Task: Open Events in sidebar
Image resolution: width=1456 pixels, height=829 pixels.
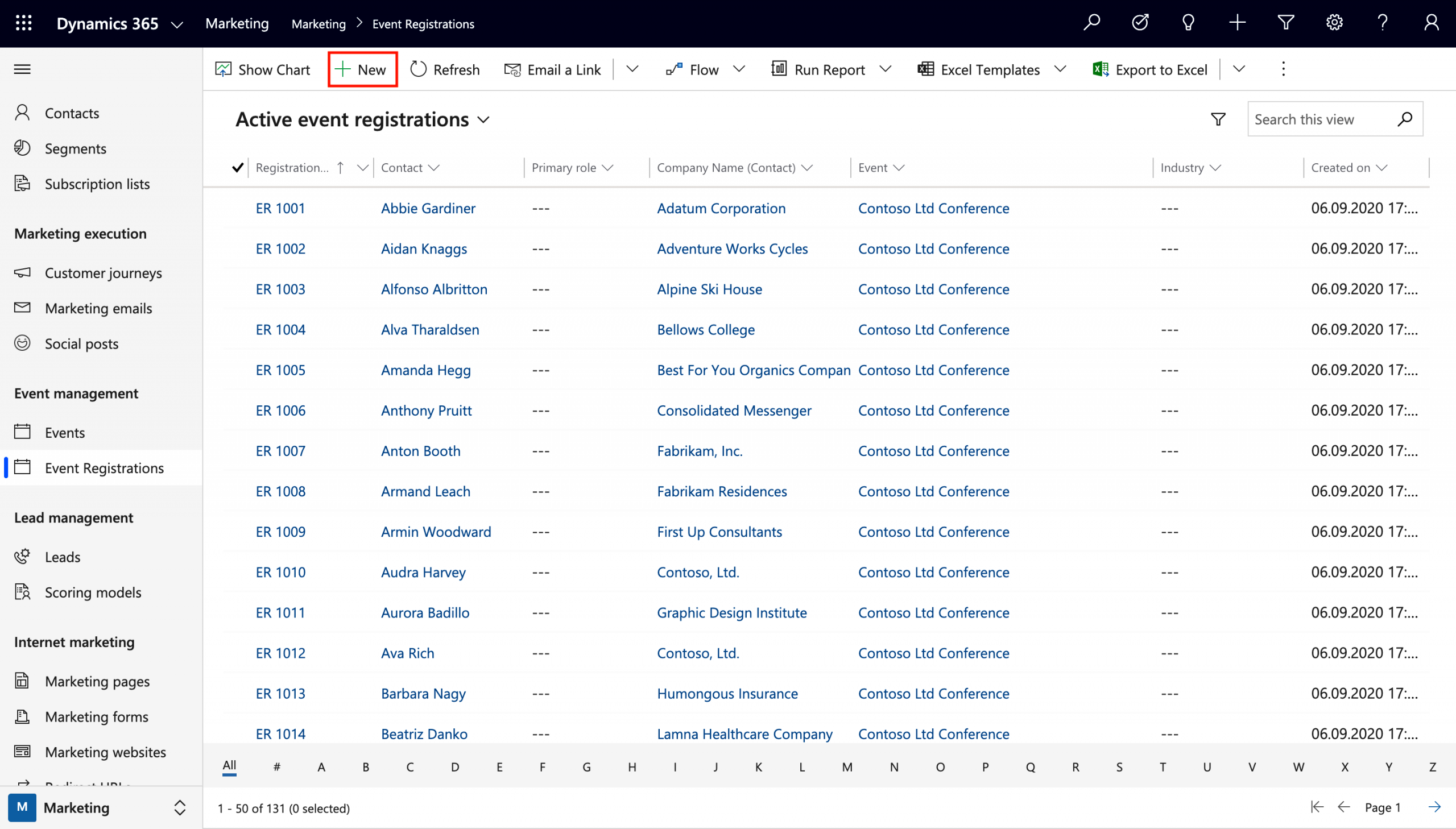Action: tap(101, 432)
